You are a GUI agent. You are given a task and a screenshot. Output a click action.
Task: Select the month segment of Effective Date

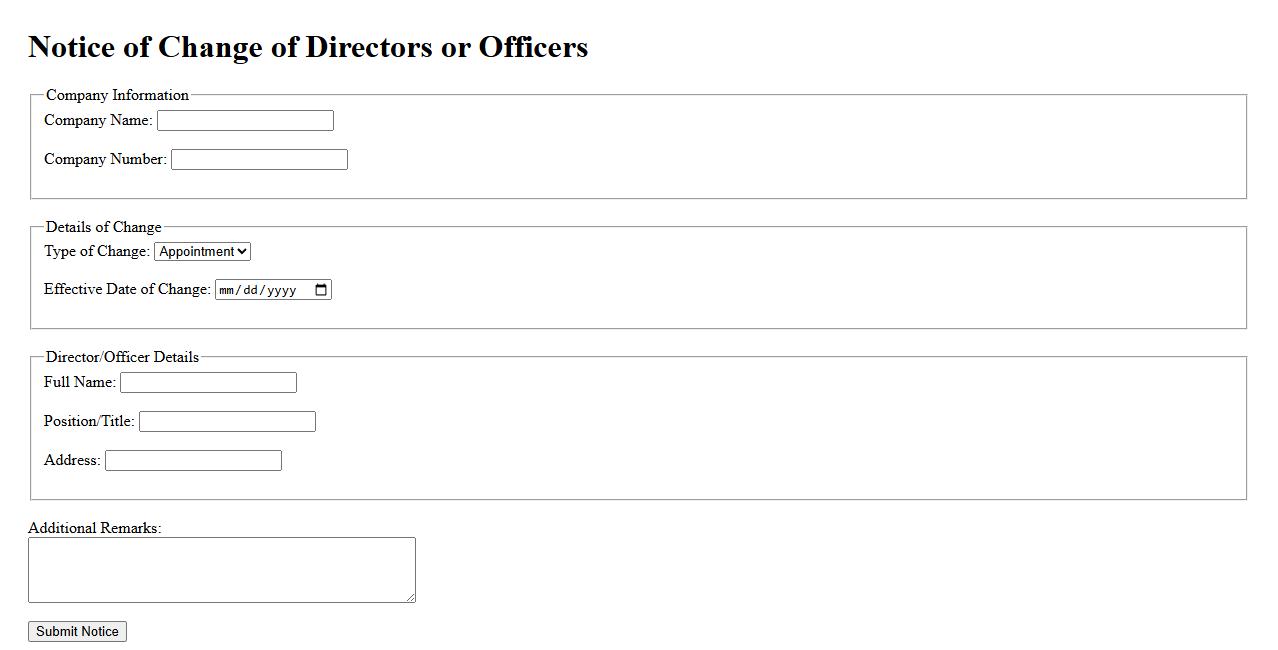227,291
